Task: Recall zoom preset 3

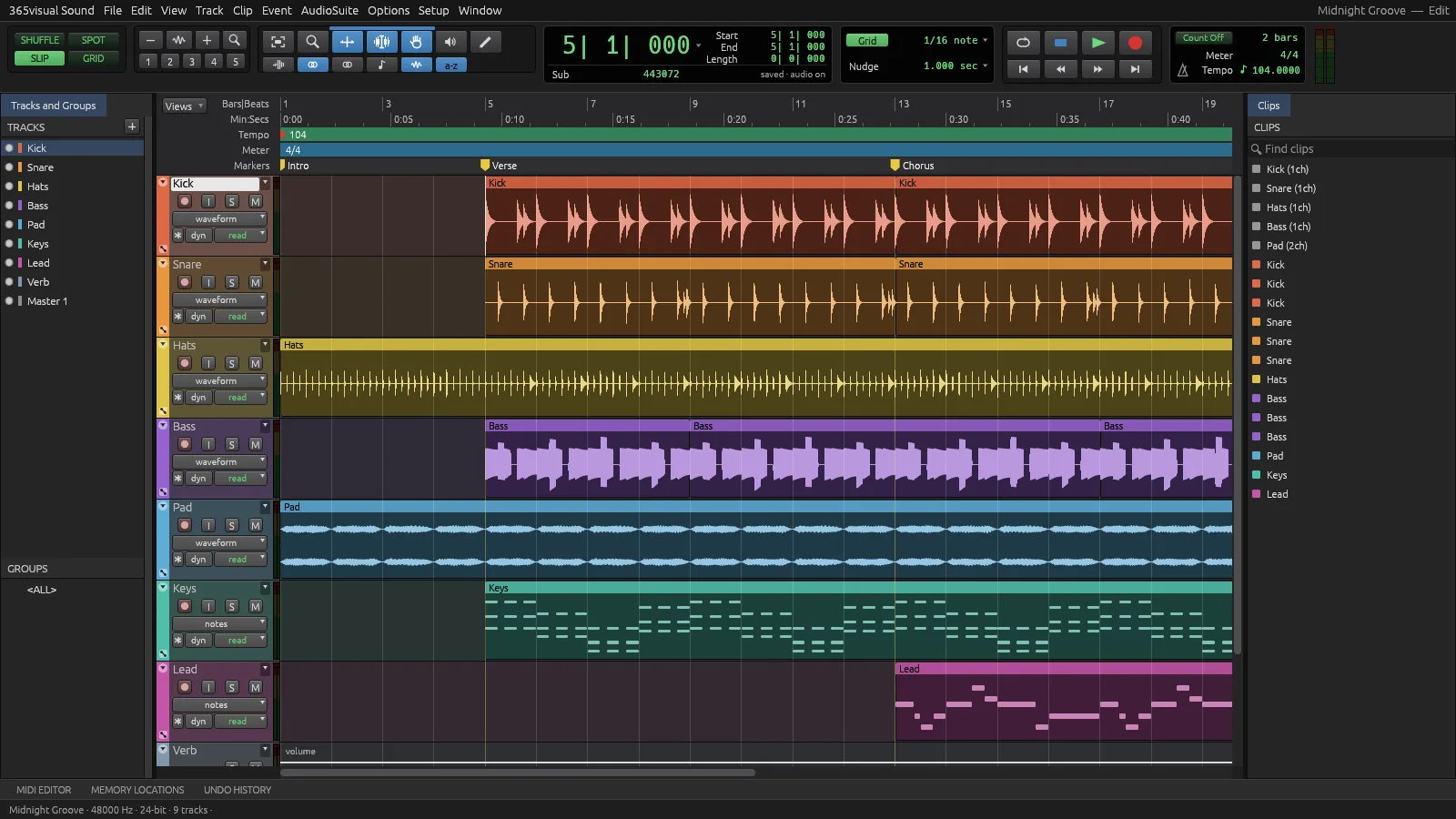Action: tap(191, 61)
